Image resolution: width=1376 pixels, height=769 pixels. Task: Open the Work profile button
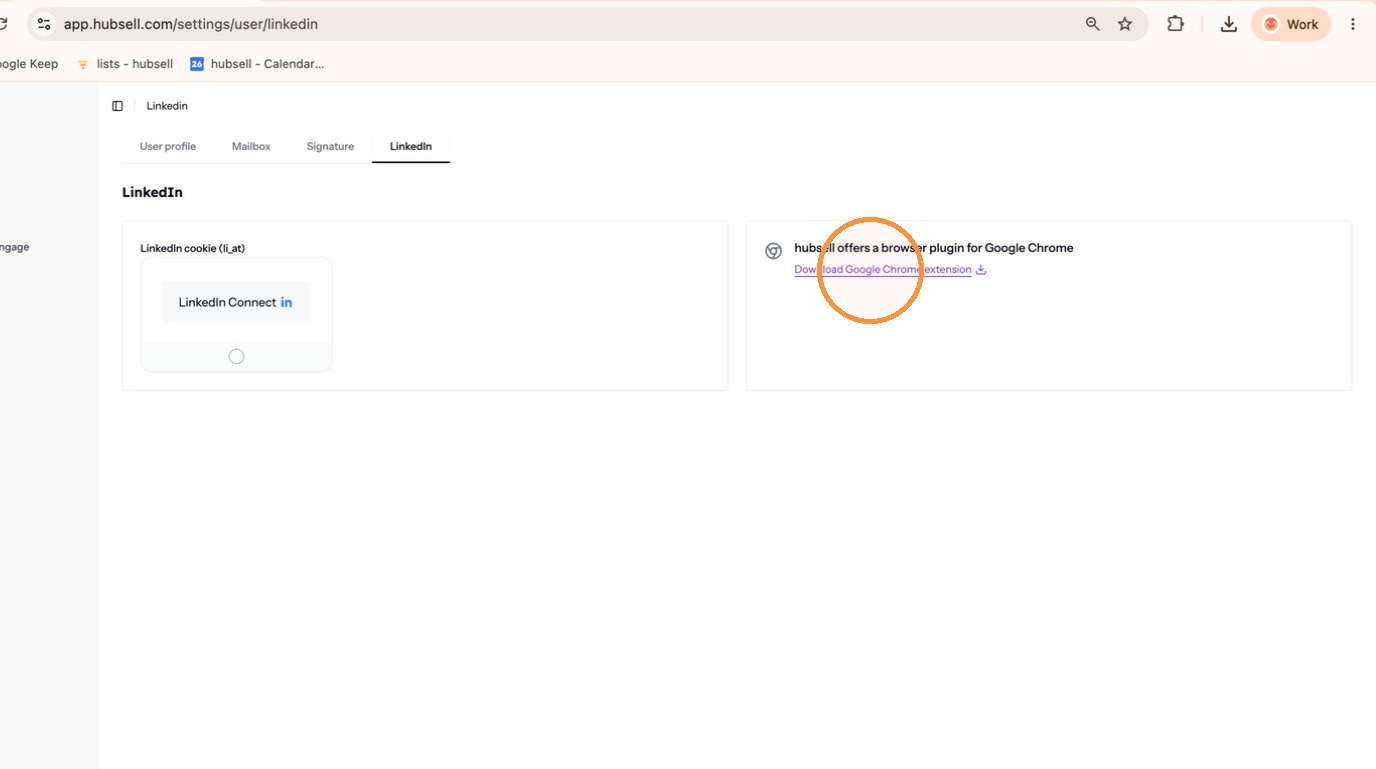[x=1291, y=24]
